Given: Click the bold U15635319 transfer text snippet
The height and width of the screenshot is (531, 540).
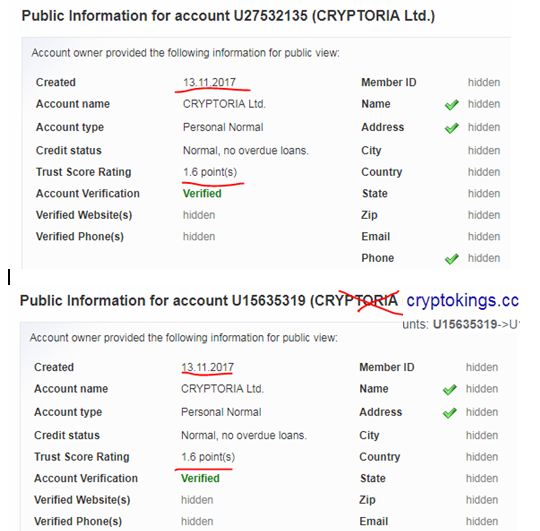Looking at the screenshot, I should tap(465, 324).
